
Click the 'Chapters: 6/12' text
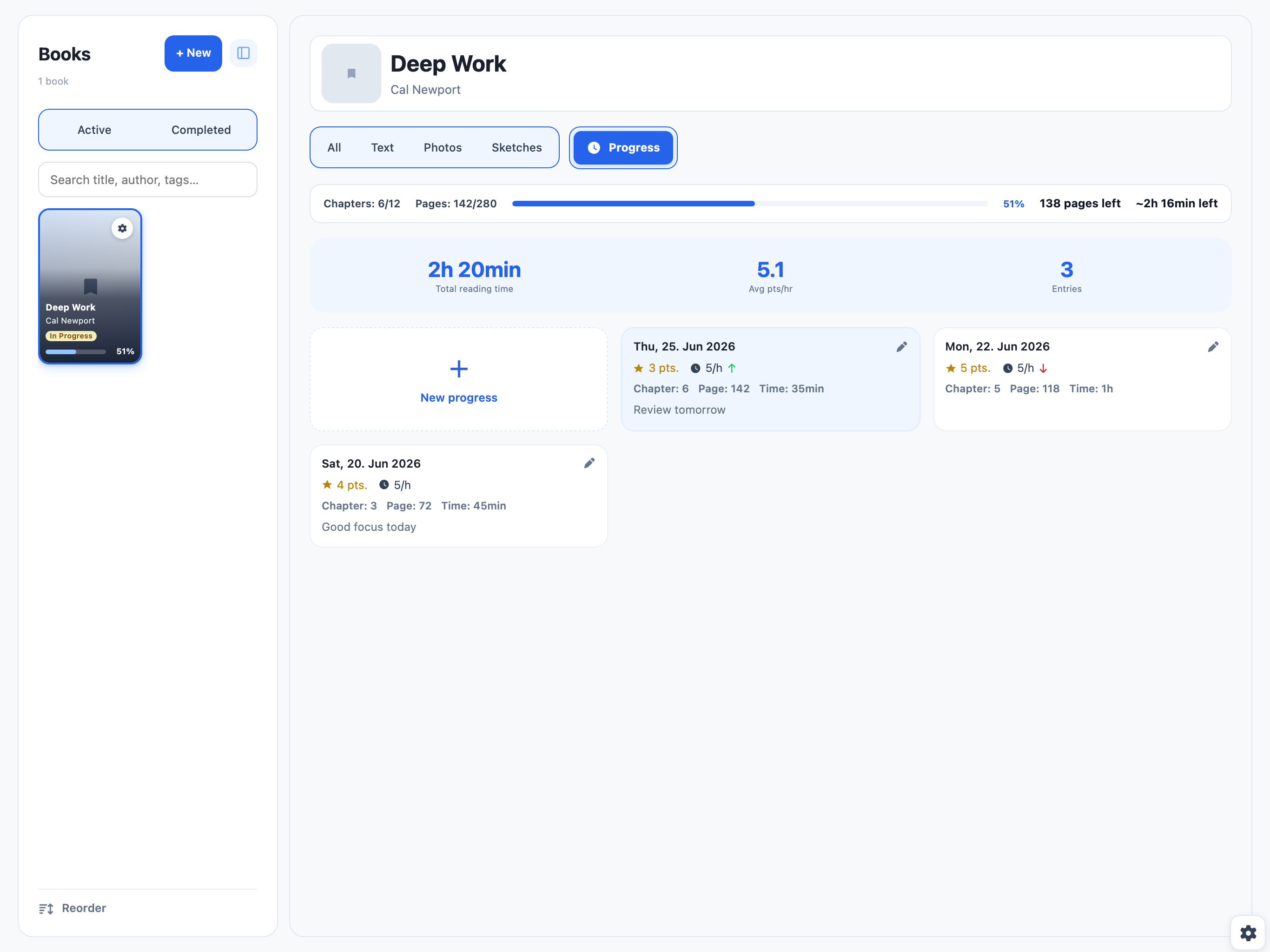point(362,203)
